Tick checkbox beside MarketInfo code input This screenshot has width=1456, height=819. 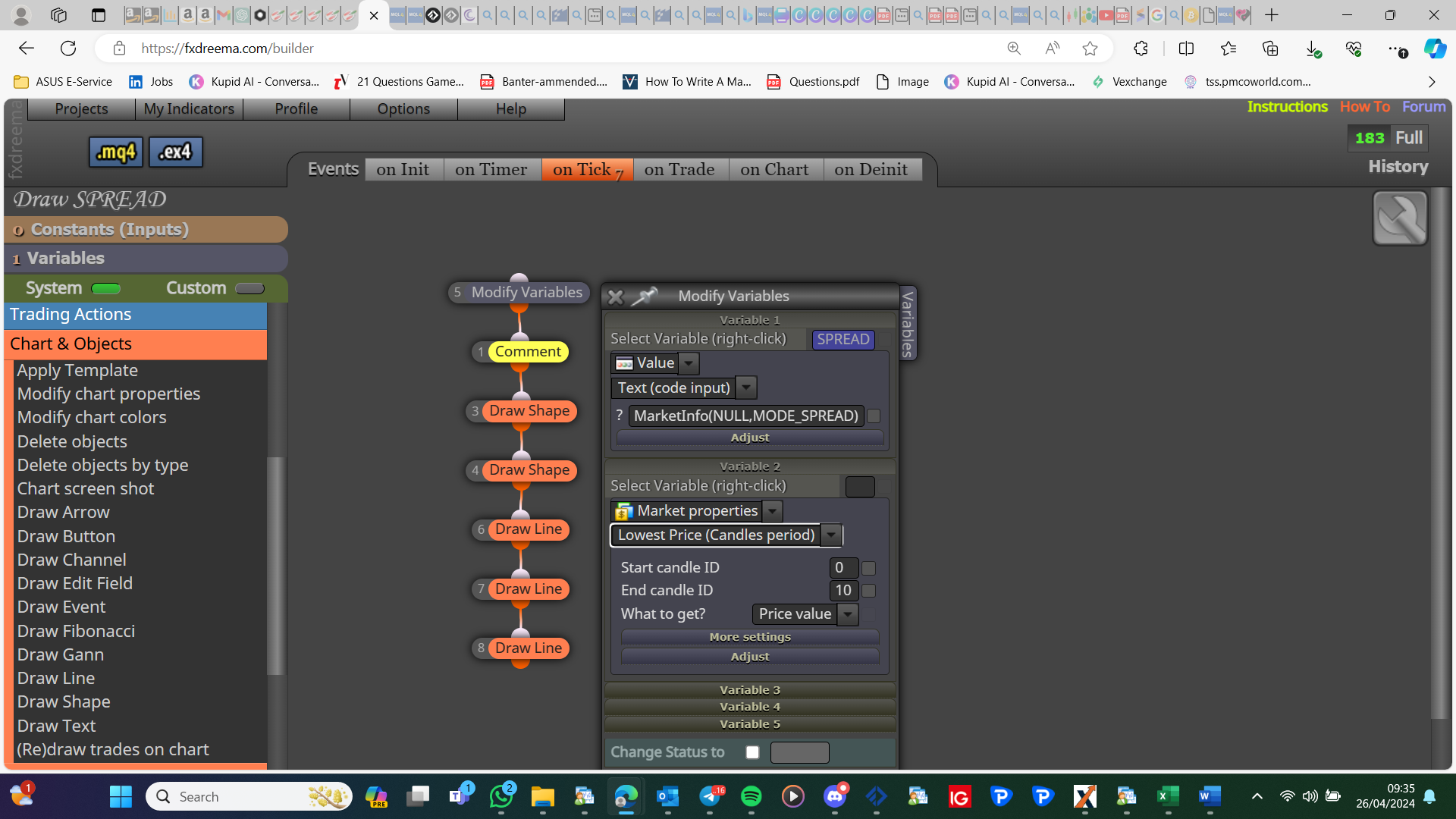coord(874,416)
